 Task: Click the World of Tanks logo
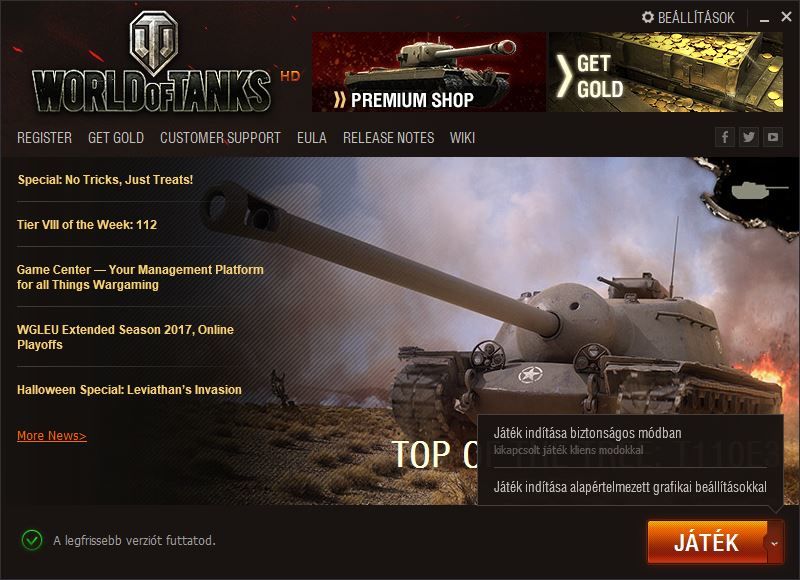click(152, 62)
